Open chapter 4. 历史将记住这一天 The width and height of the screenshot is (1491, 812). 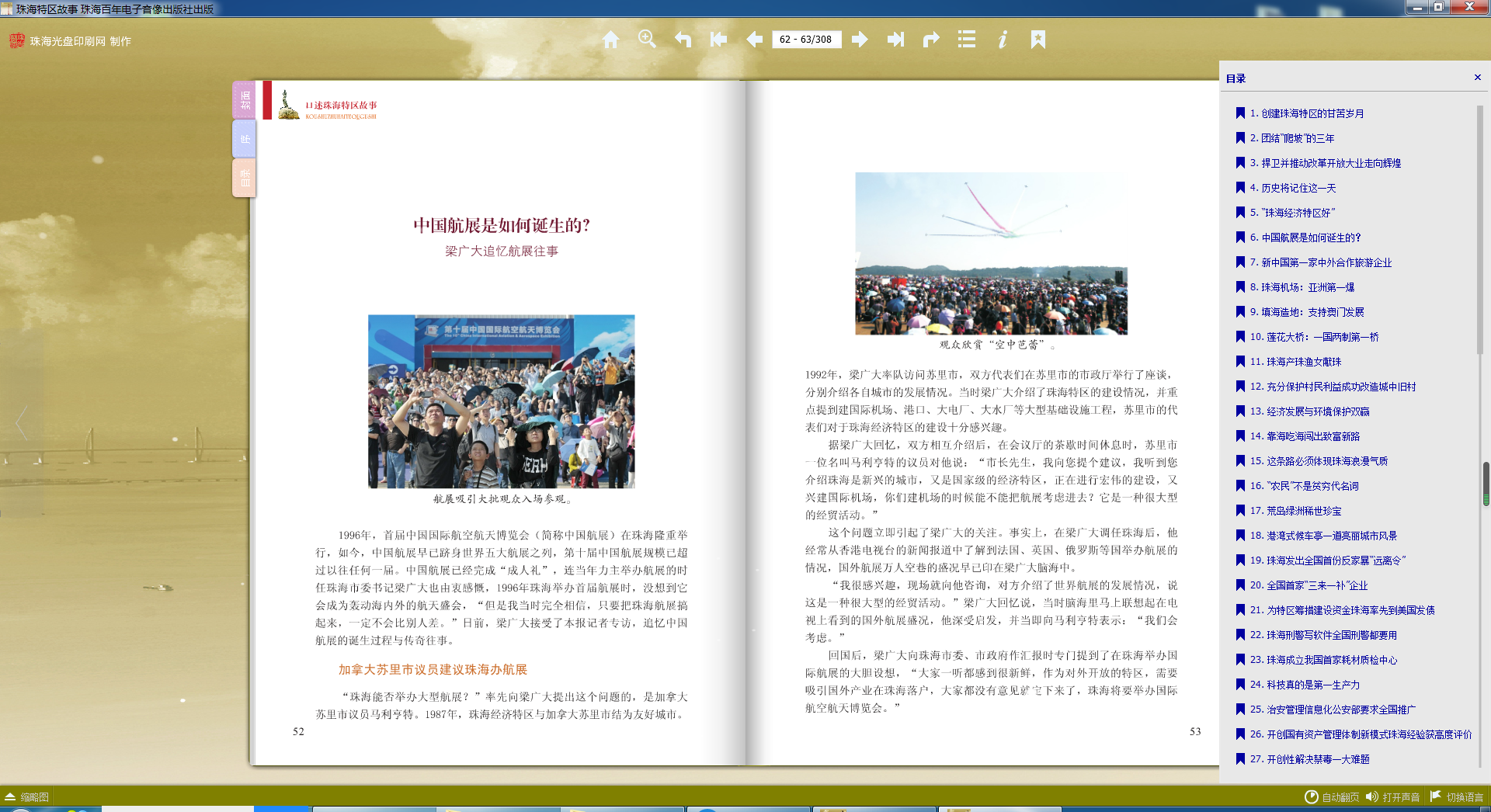pyautogui.click(x=1293, y=188)
